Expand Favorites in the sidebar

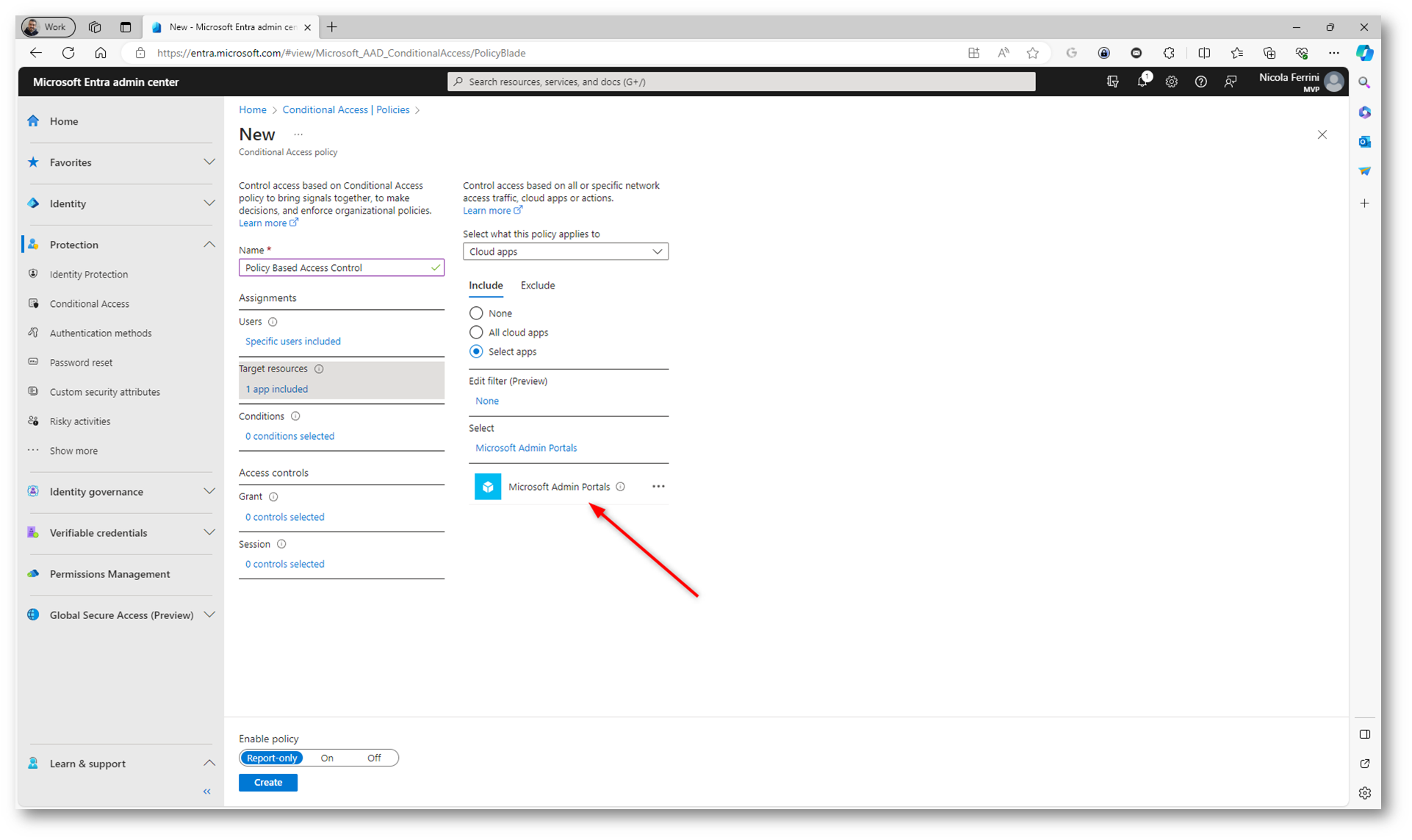(x=209, y=162)
